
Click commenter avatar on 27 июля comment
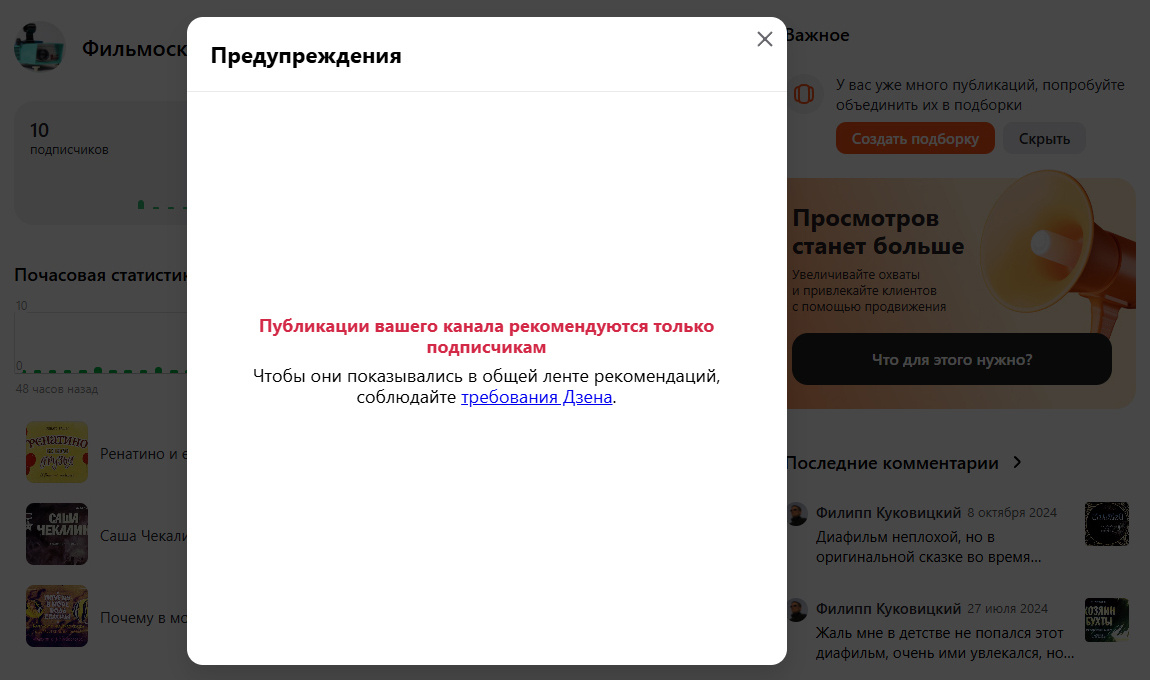tap(796, 610)
